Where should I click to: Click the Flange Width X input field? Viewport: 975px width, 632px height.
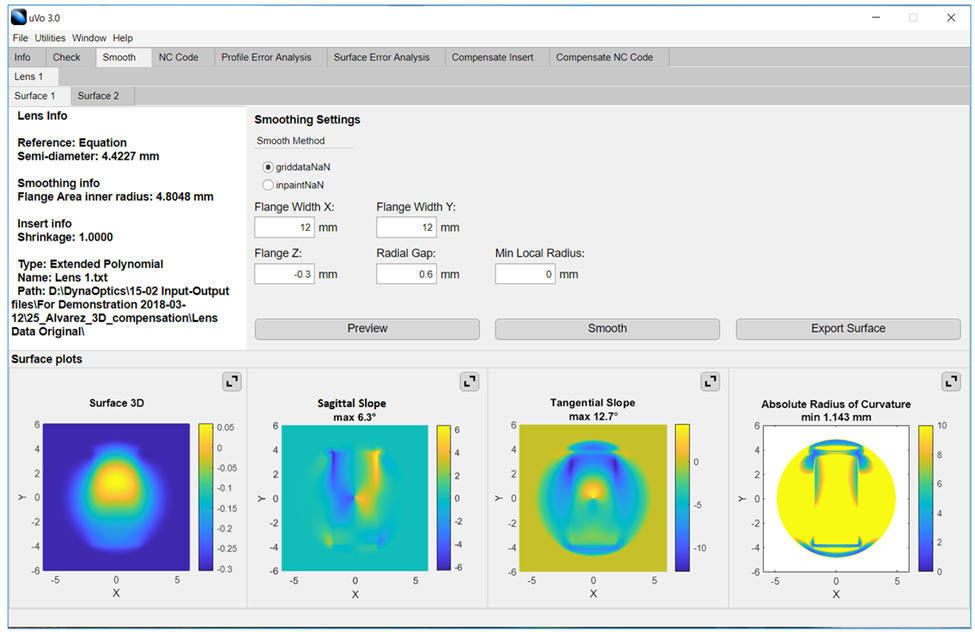coord(284,228)
